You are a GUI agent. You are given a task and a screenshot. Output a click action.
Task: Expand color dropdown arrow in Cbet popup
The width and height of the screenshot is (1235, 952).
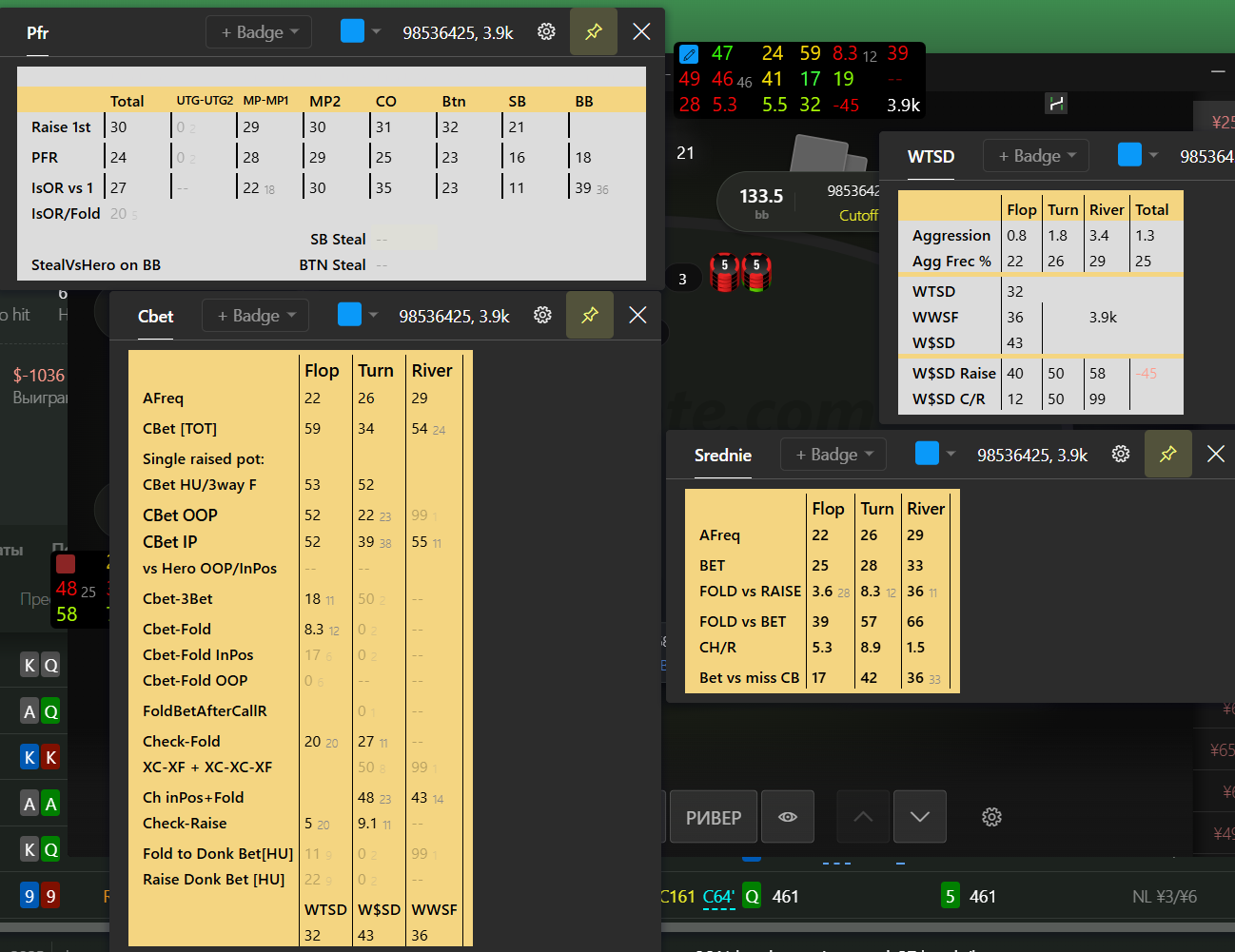(374, 315)
